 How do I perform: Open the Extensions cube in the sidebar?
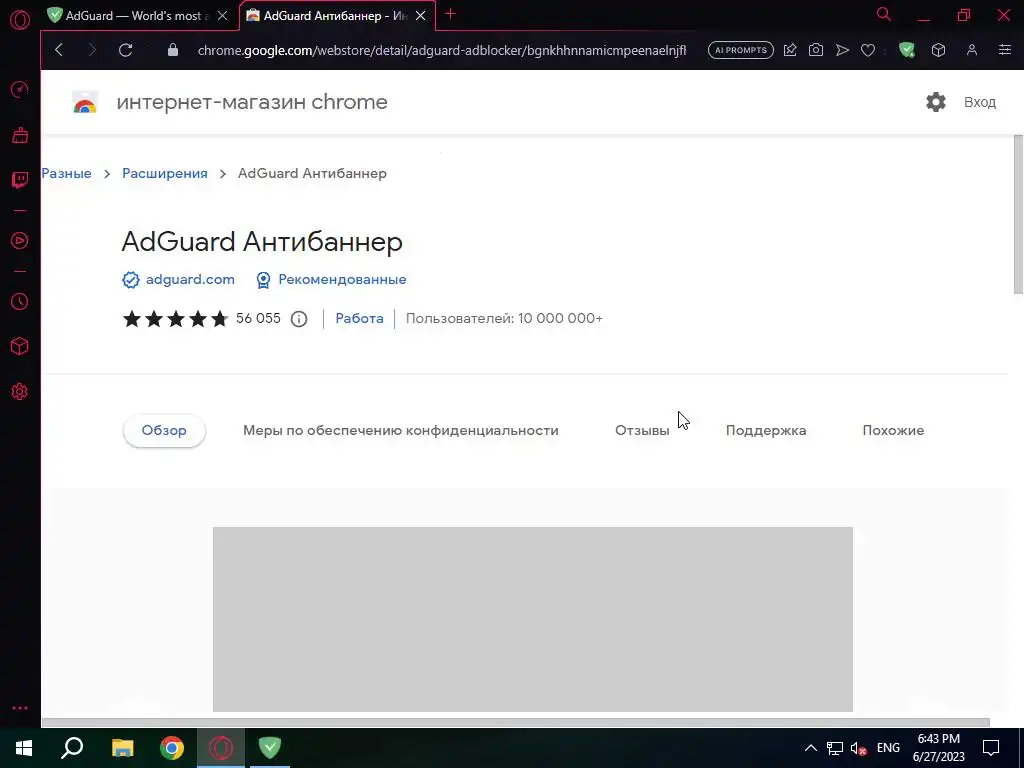[20, 346]
